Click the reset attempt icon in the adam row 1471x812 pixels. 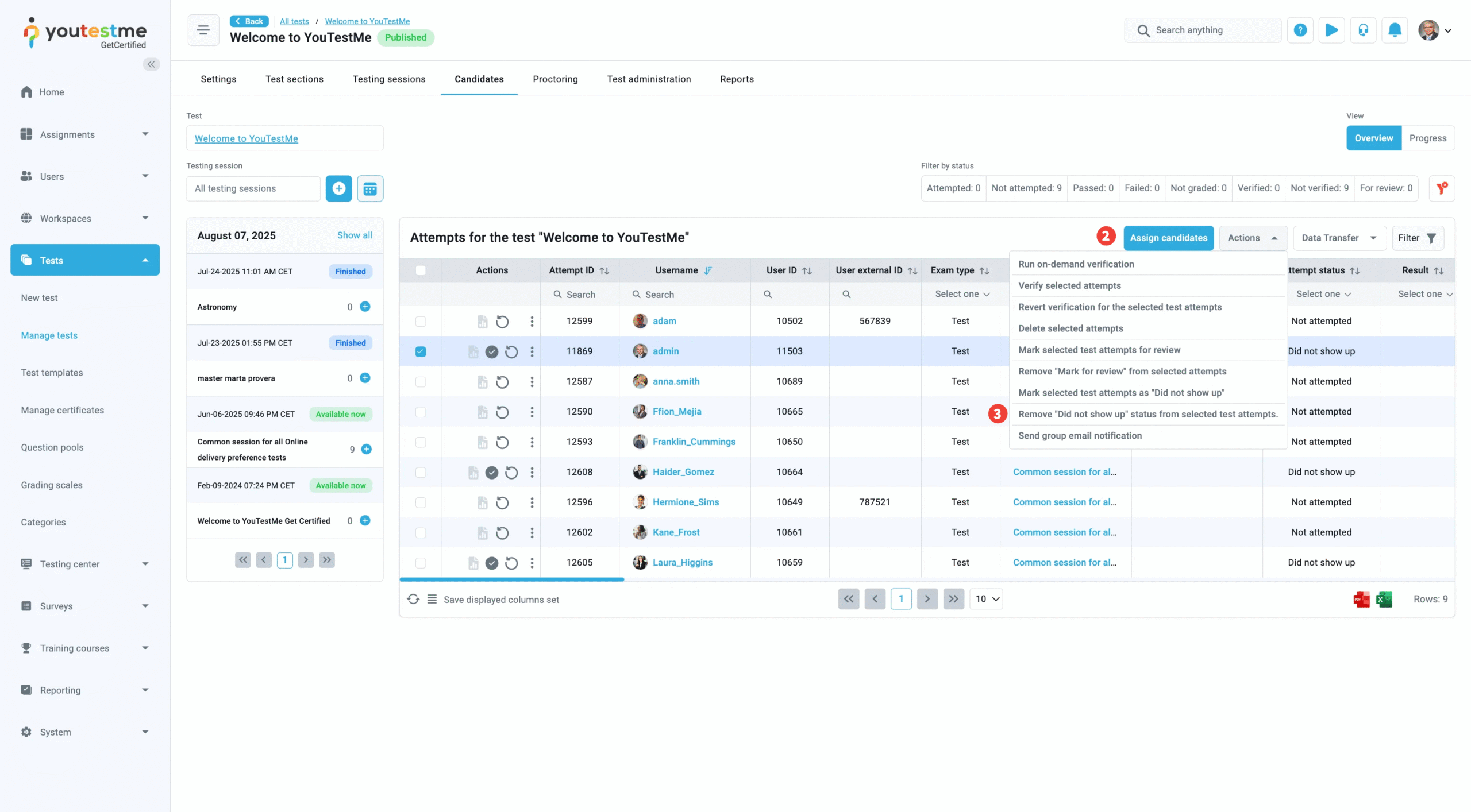[x=502, y=322]
